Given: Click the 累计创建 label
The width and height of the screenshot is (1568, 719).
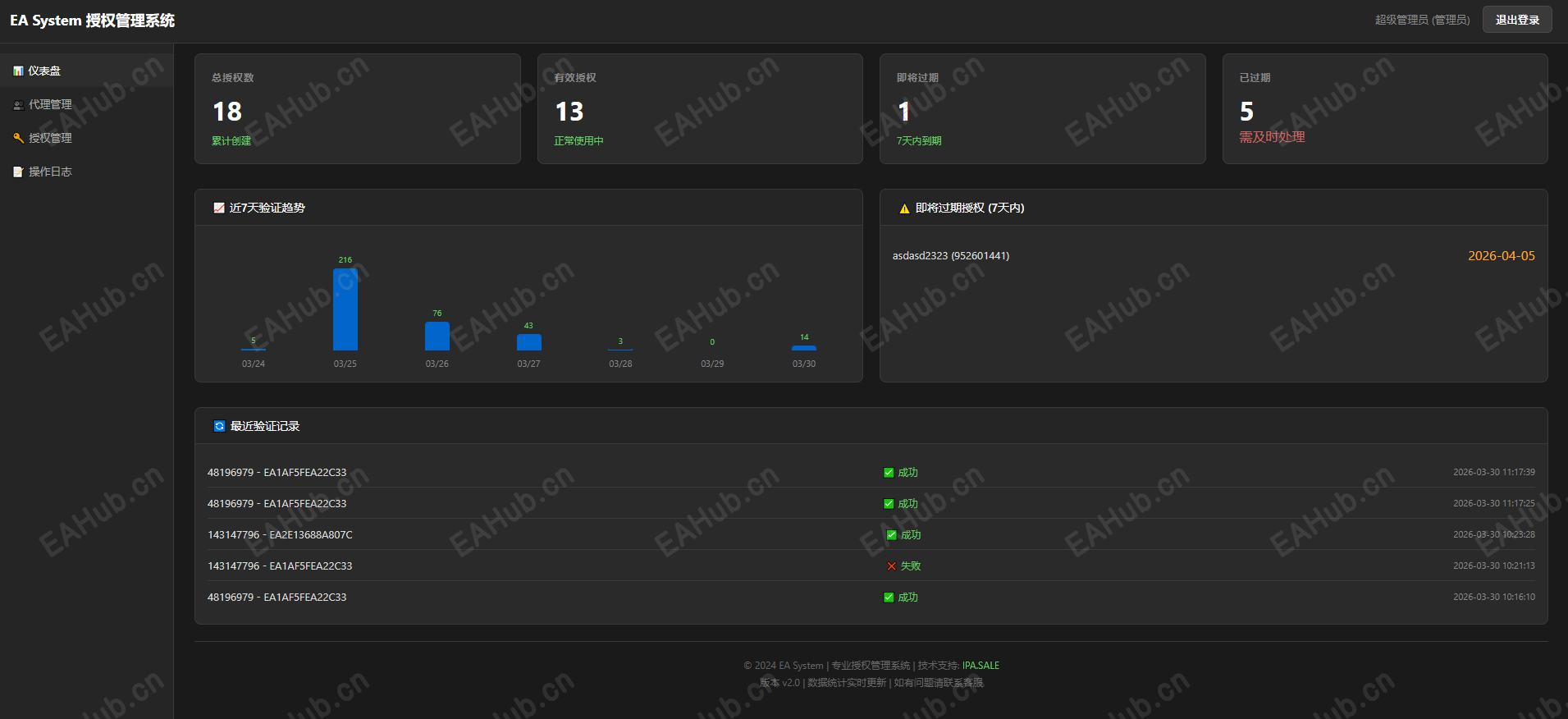Looking at the screenshot, I should (231, 141).
